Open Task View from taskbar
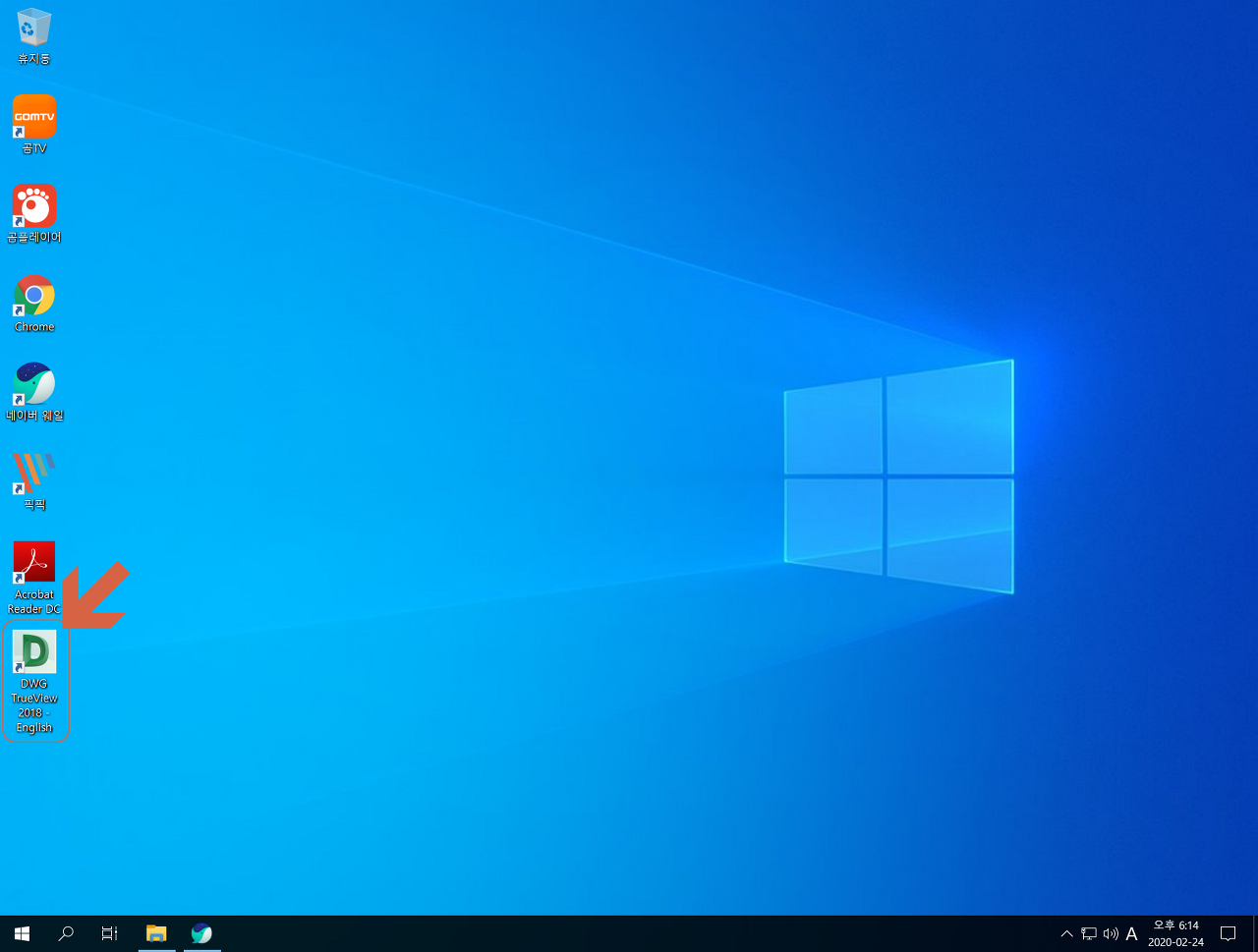The image size is (1258, 952). click(110, 933)
